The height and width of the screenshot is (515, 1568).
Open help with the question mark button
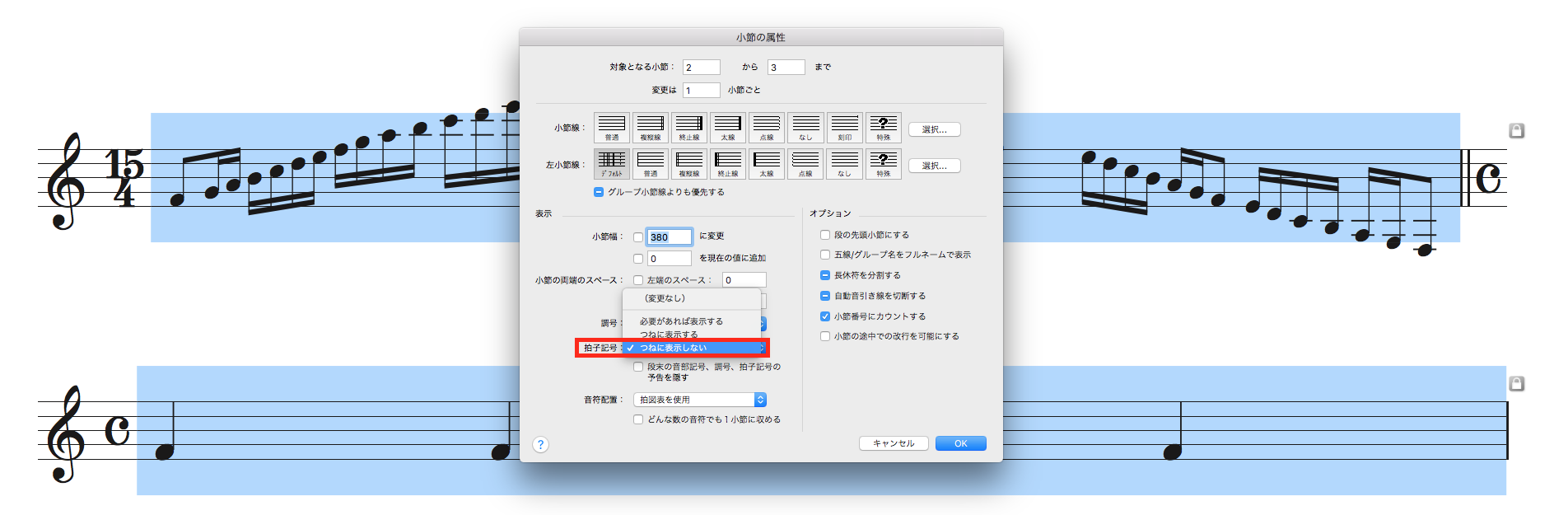pyautogui.click(x=540, y=444)
